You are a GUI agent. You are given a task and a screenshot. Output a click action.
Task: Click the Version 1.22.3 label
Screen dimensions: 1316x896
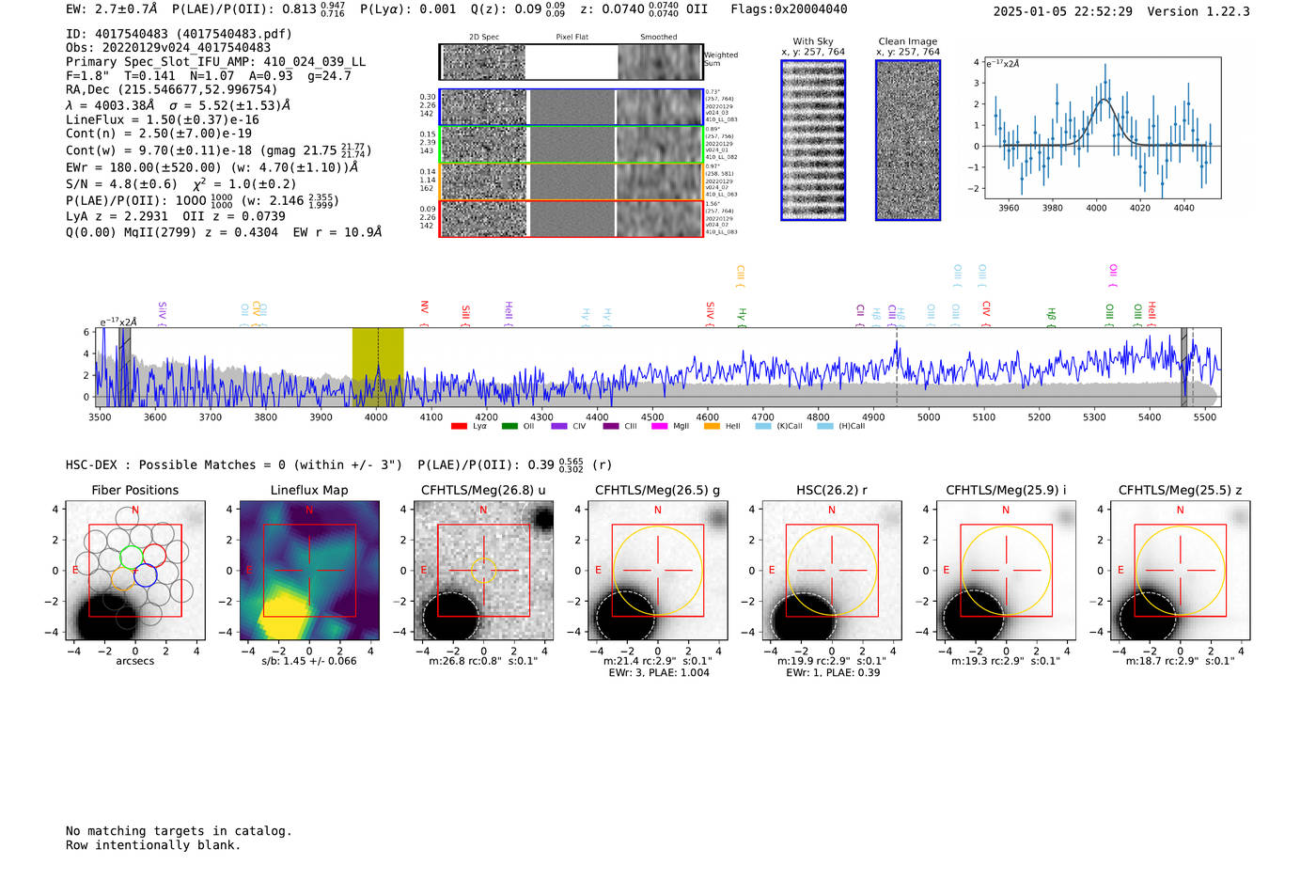(x=1198, y=11)
